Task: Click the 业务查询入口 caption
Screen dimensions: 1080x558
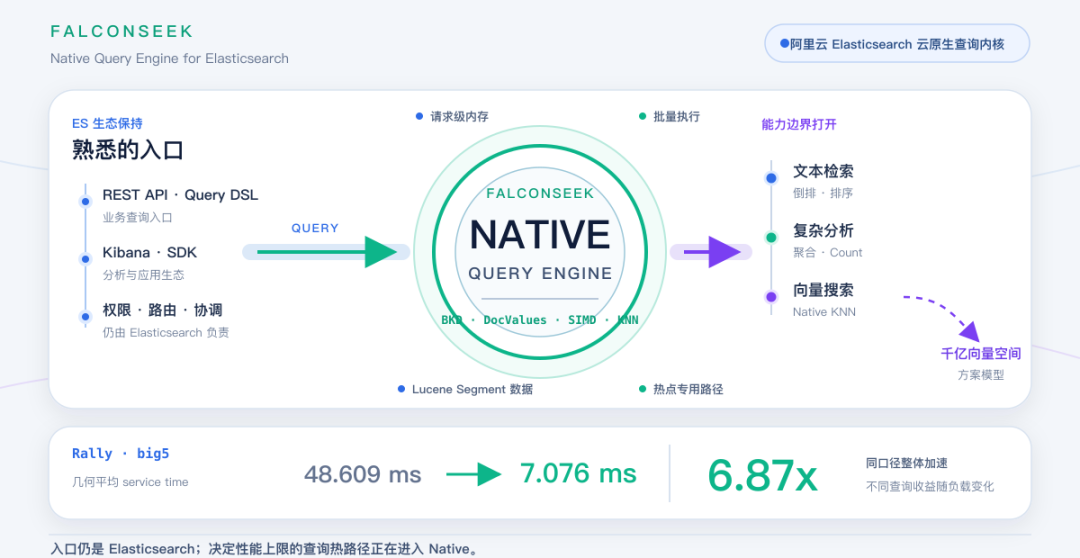Action: (x=138, y=218)
